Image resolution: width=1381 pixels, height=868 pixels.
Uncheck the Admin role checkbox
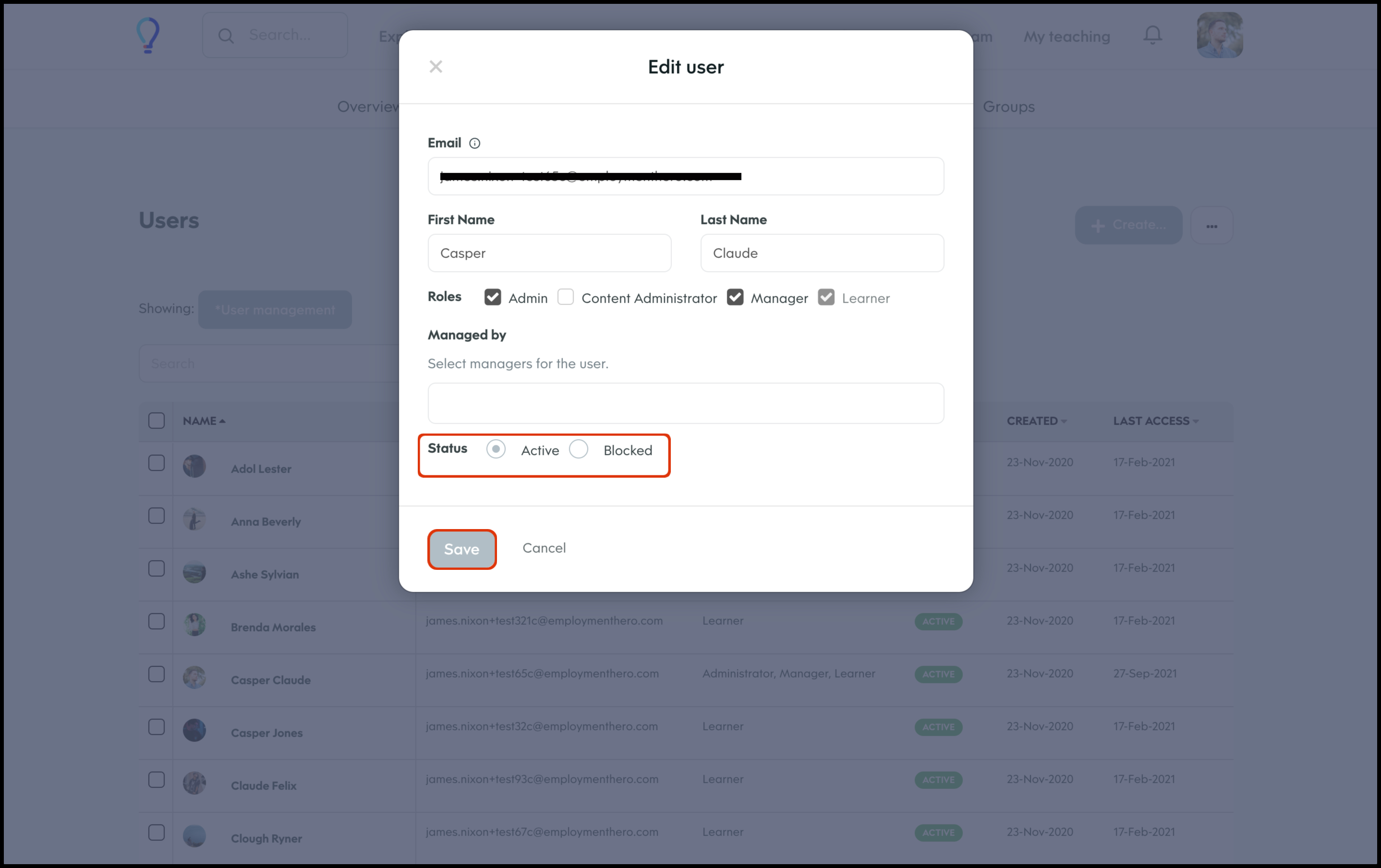point(493,298)
